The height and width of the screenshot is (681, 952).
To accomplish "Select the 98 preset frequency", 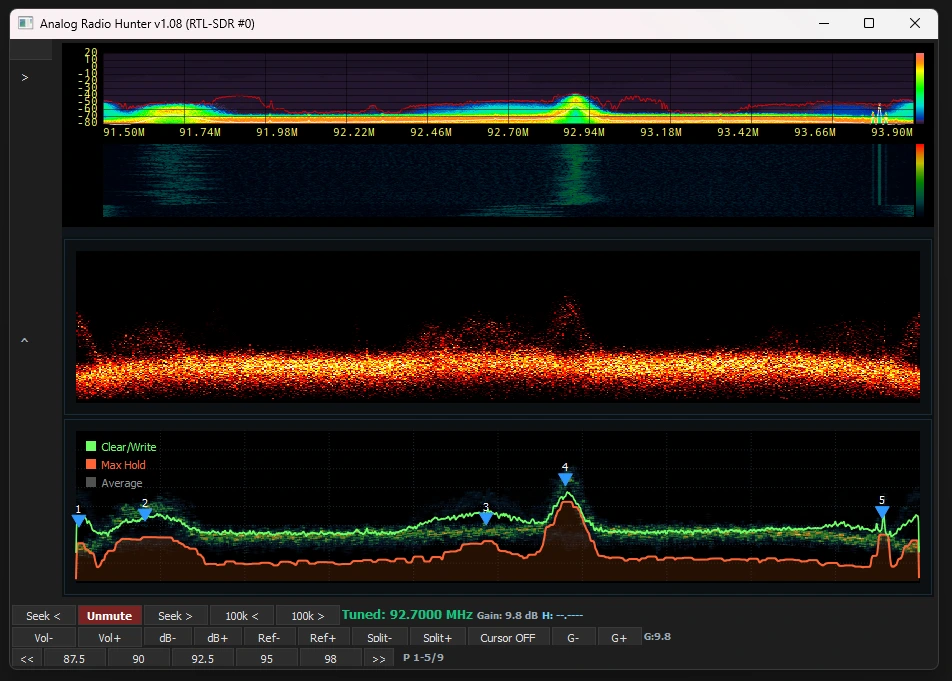I will [x=329, y=658].
